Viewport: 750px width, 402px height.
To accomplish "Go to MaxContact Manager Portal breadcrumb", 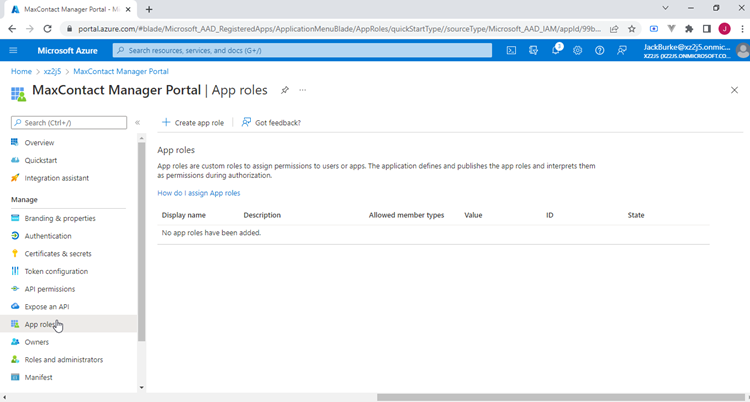I will 121,71.
